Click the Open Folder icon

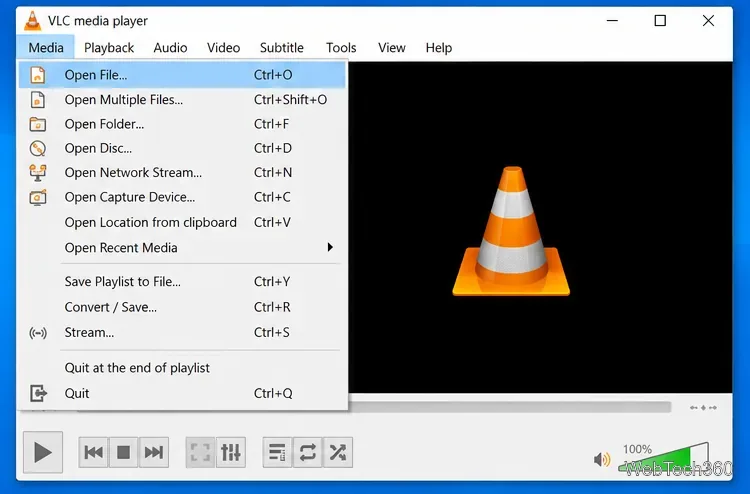[38, 124]
